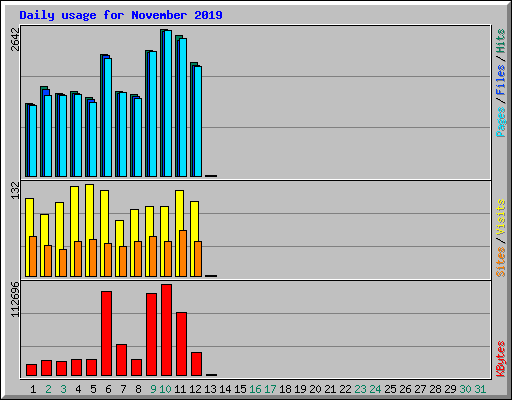The image size is (512, 400).
Task: Select the red KBytes bar for day 7
Action: coord(121,360)
